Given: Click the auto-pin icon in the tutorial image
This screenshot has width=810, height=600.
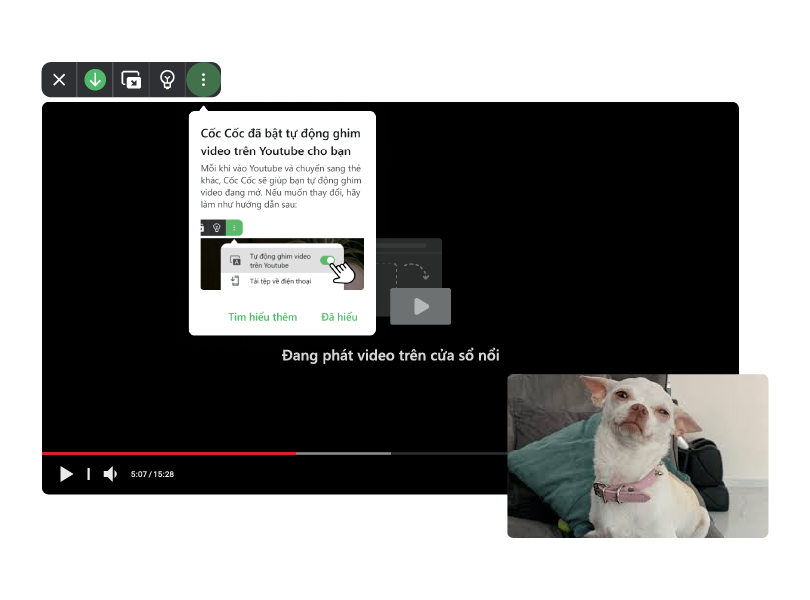Looking at the screenshot, I should point(236,260).
